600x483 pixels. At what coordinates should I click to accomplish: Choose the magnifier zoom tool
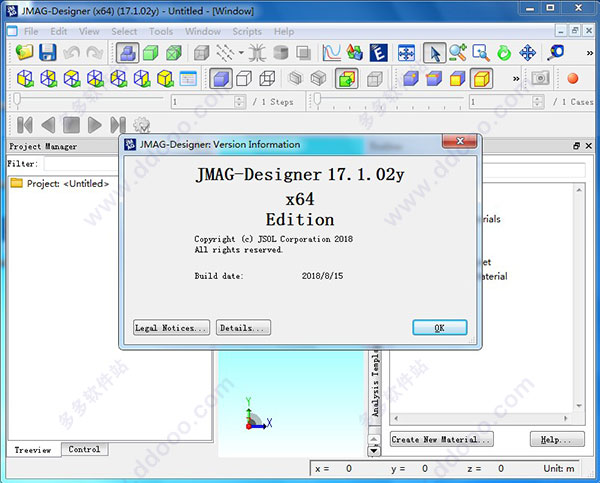tap(458, 53)
